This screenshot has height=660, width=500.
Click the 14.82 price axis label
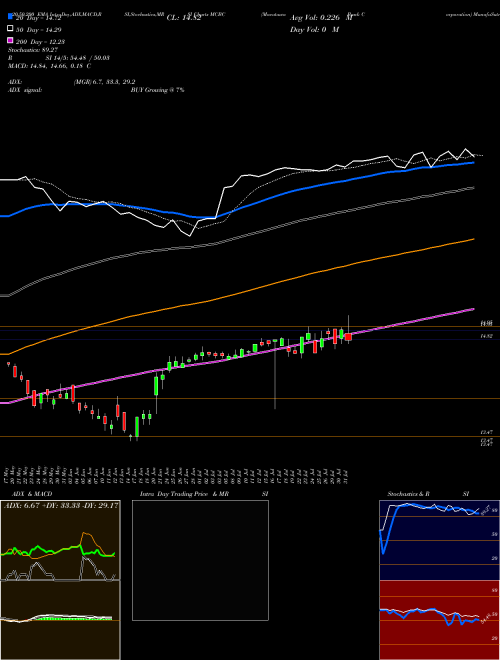[487, 336]
